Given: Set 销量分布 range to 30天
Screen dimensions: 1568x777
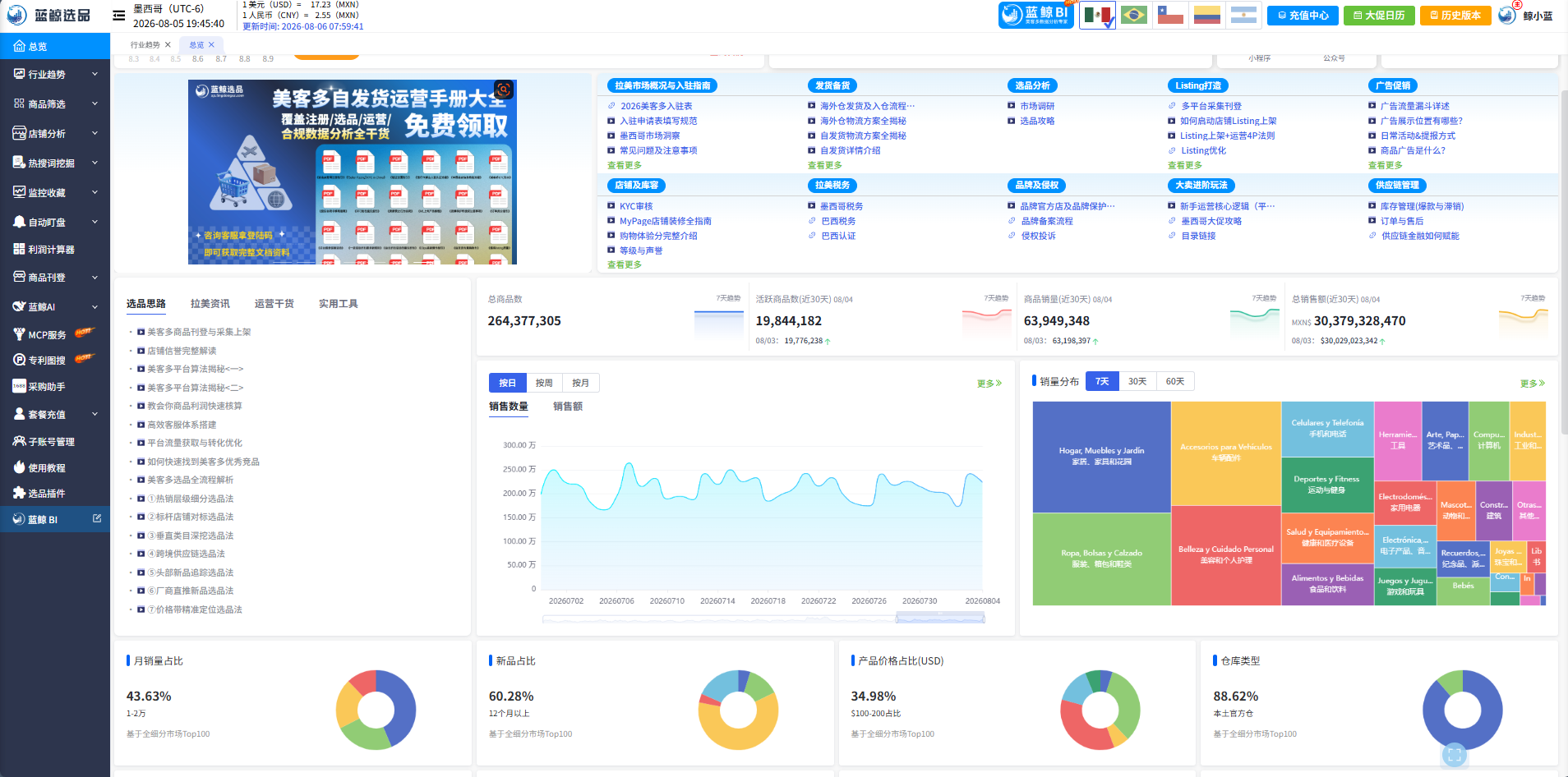Looking at the screenshot, I should (x=1137, y=381).
